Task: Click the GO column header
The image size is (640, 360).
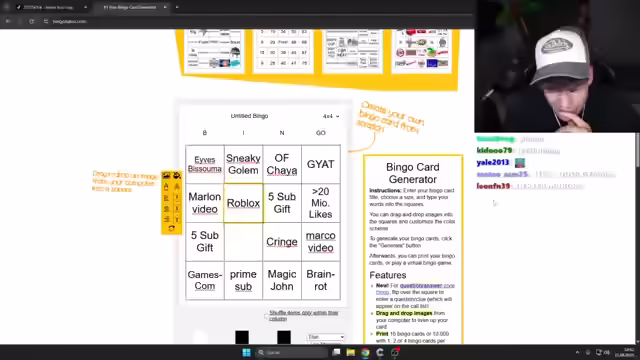Action: tap(321, 133)
